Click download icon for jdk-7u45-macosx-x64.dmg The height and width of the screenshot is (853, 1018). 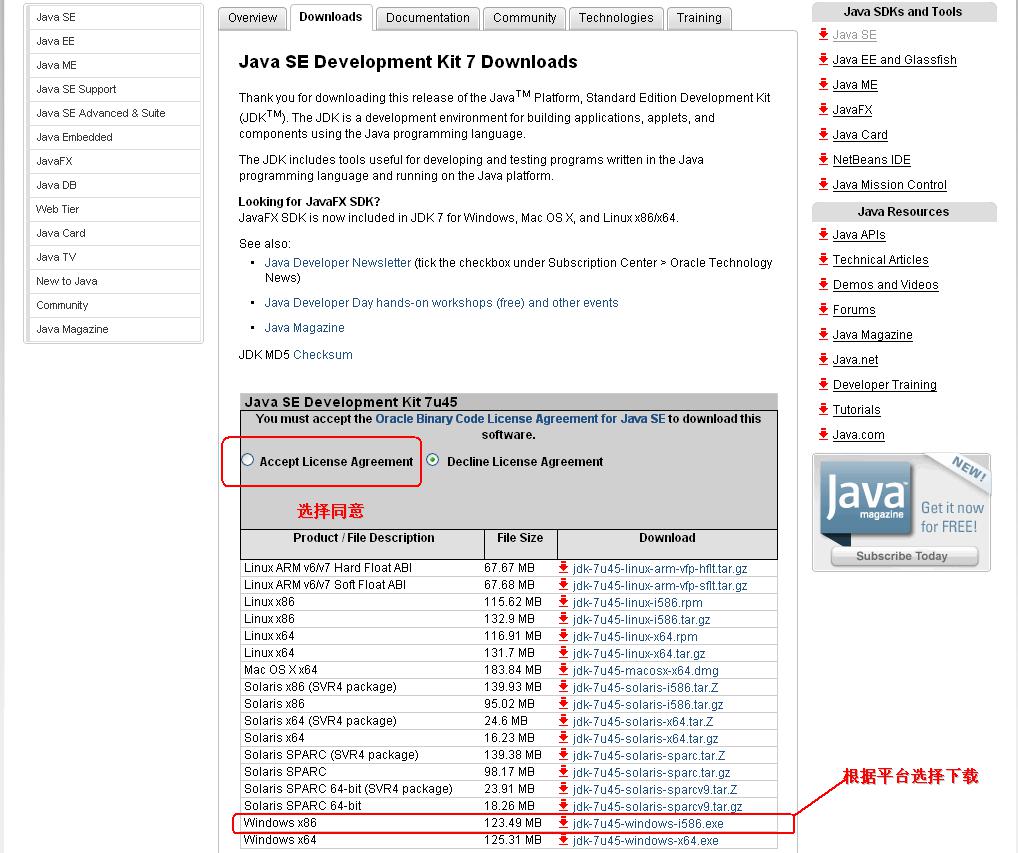[x=563, y=669]
